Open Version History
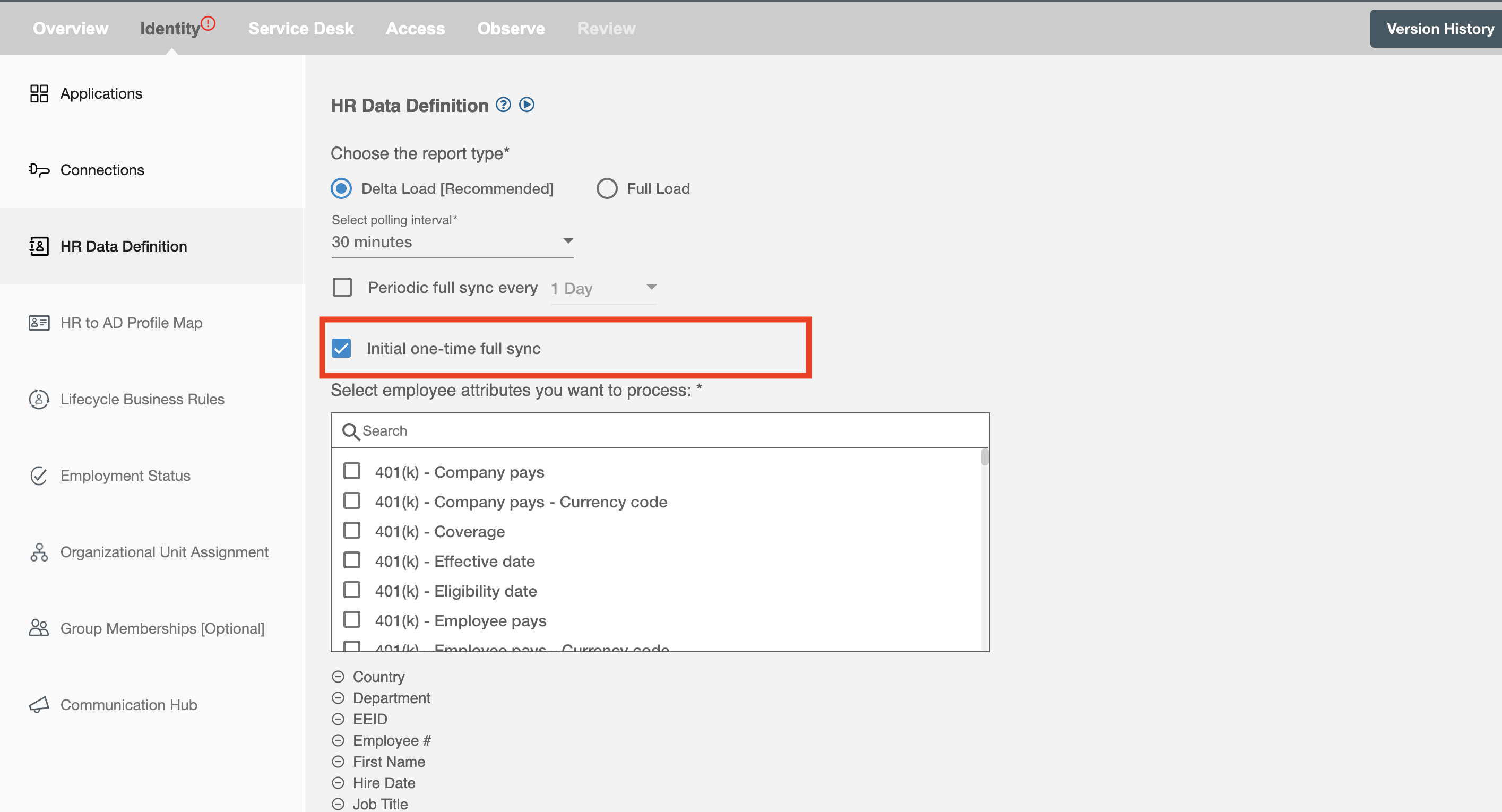 1436,29
